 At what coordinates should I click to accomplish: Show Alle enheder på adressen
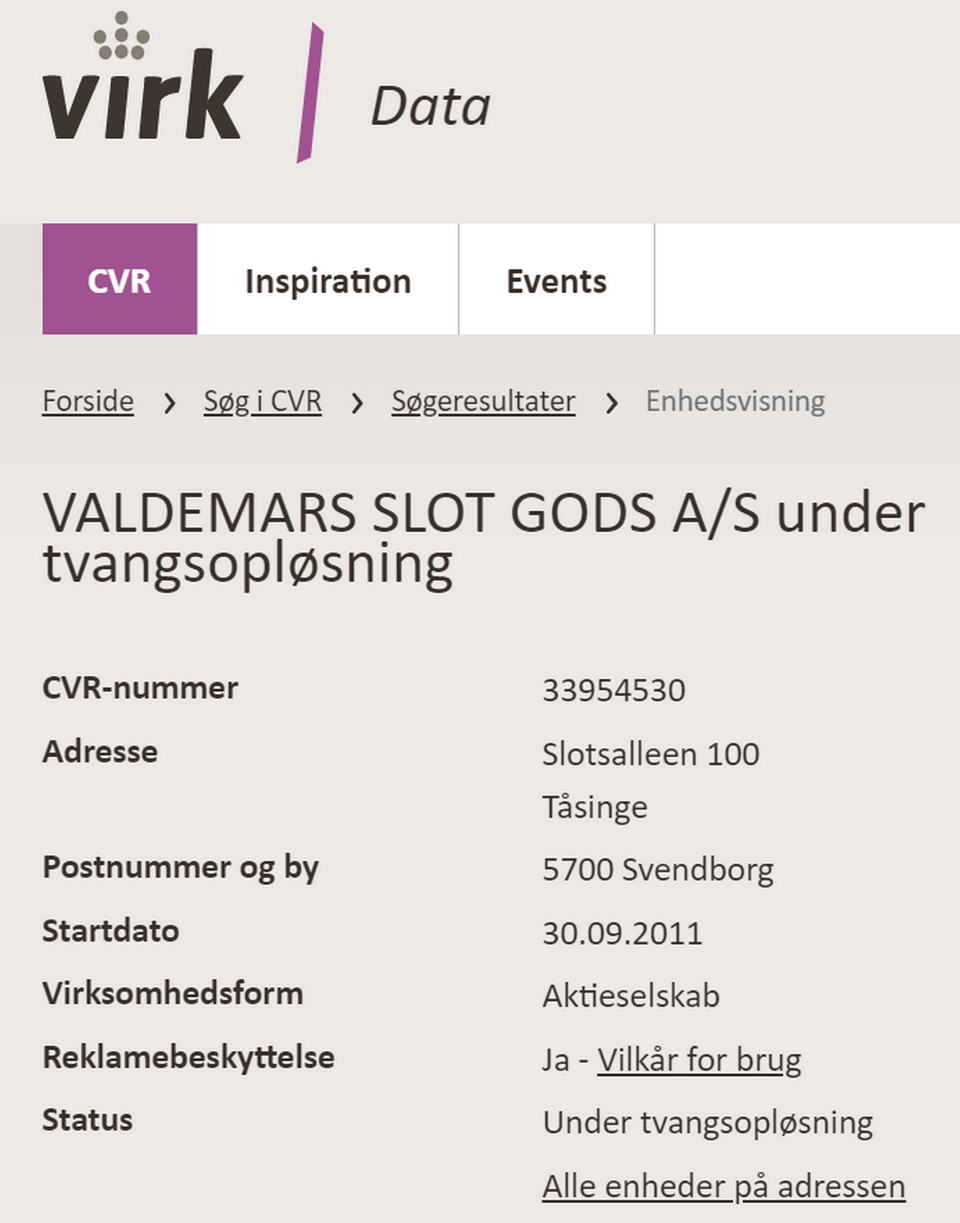pos(724,1186)
